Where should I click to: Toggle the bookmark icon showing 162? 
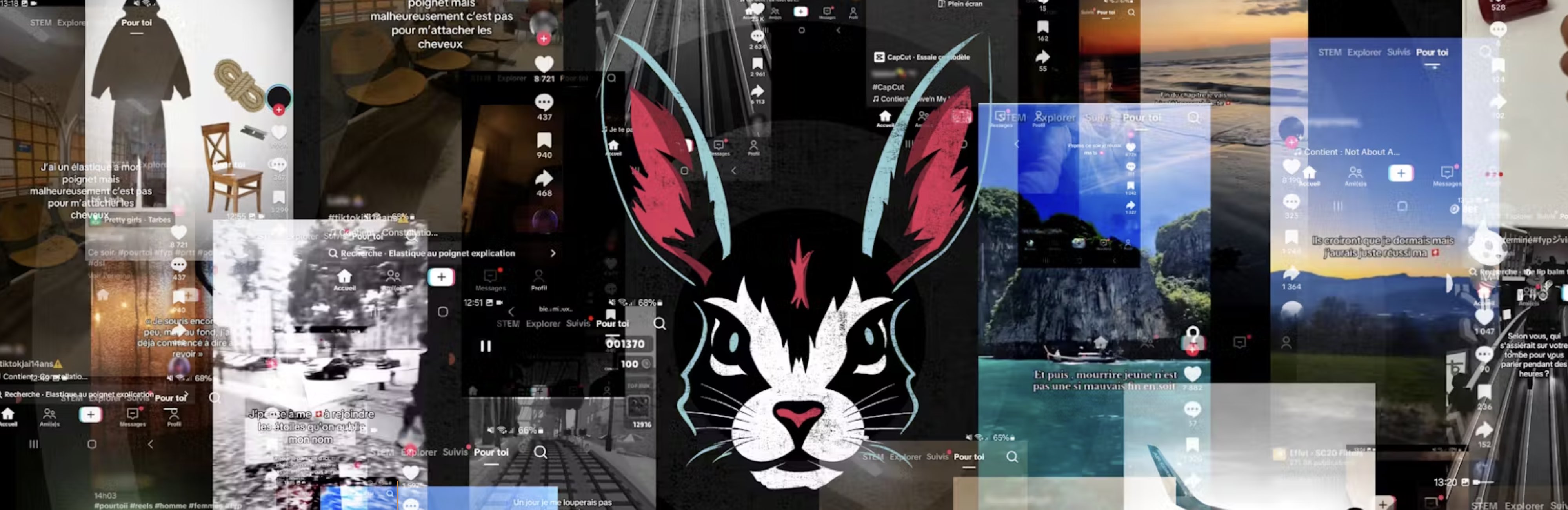click(x=1043, y=27)
